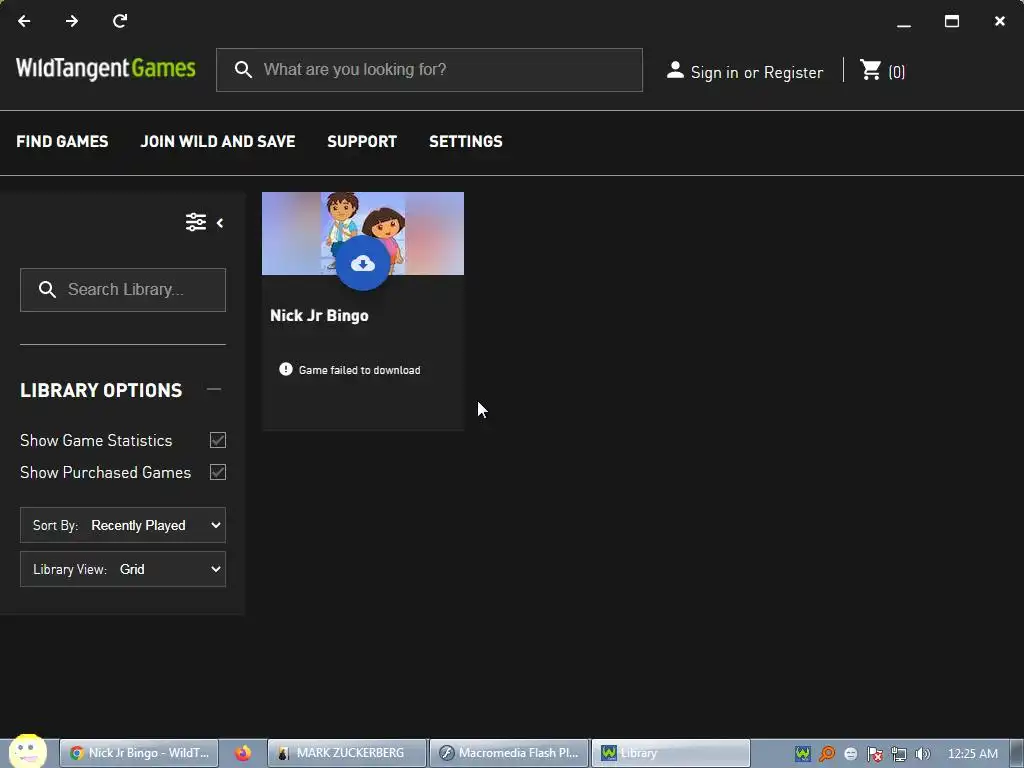Click the WildTangent tray icon
This screenshot has width=1024, height=768.
[x=803, y=754]
